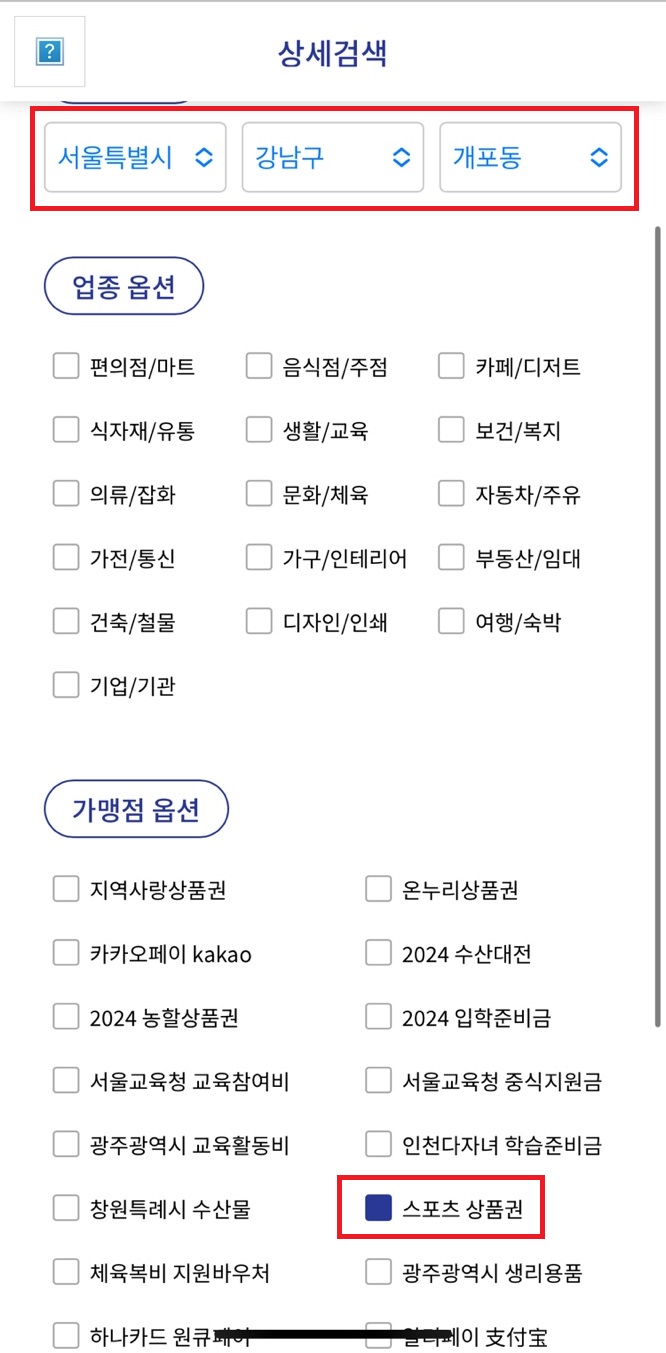The height and width of the screenshot is (1353, 666).
Task: Enable the 음식점/주점 filter
Action: coord(258,365)
